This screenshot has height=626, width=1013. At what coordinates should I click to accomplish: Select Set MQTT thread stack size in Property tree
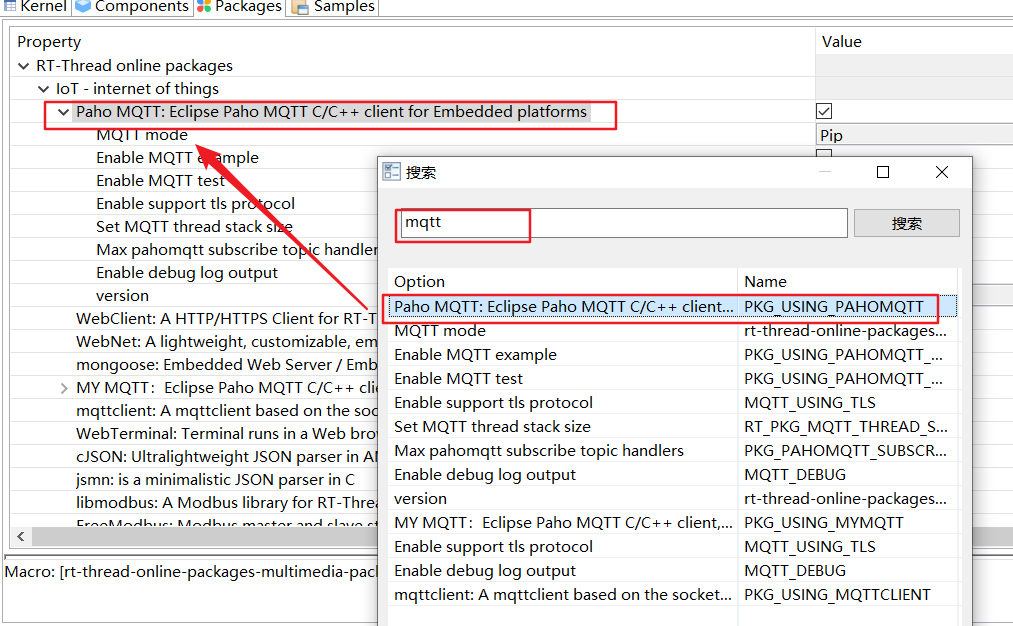(x=194, y=227)
